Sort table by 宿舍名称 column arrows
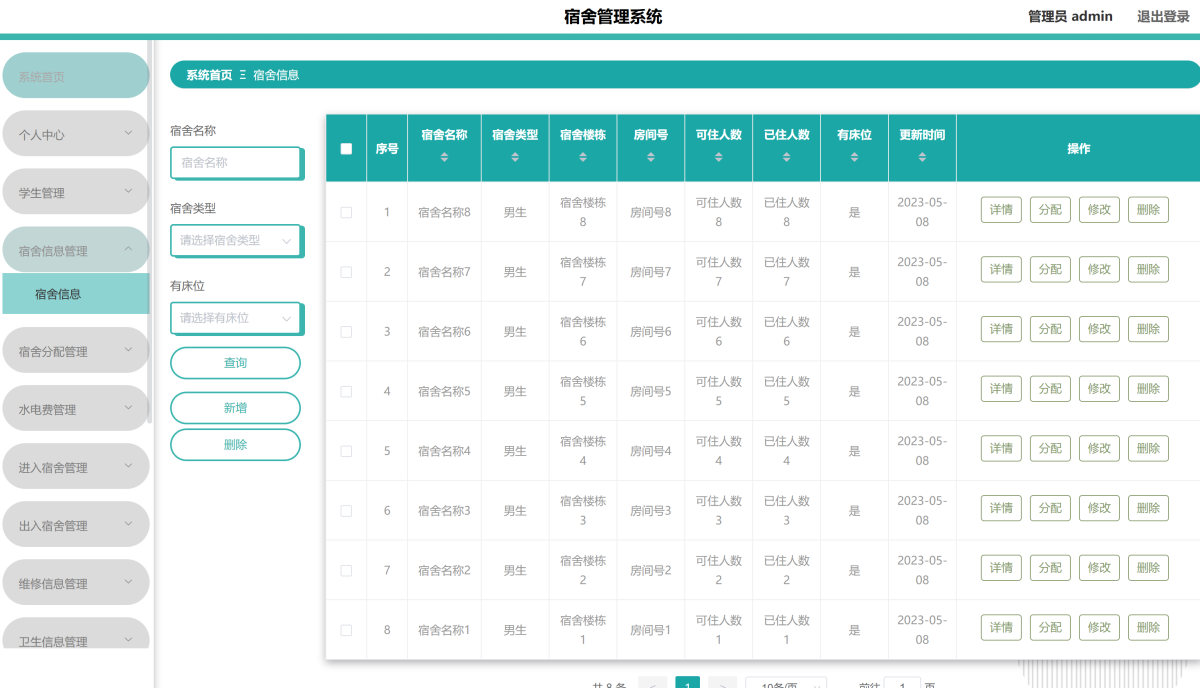1200x688 pixels. (444, 158)
